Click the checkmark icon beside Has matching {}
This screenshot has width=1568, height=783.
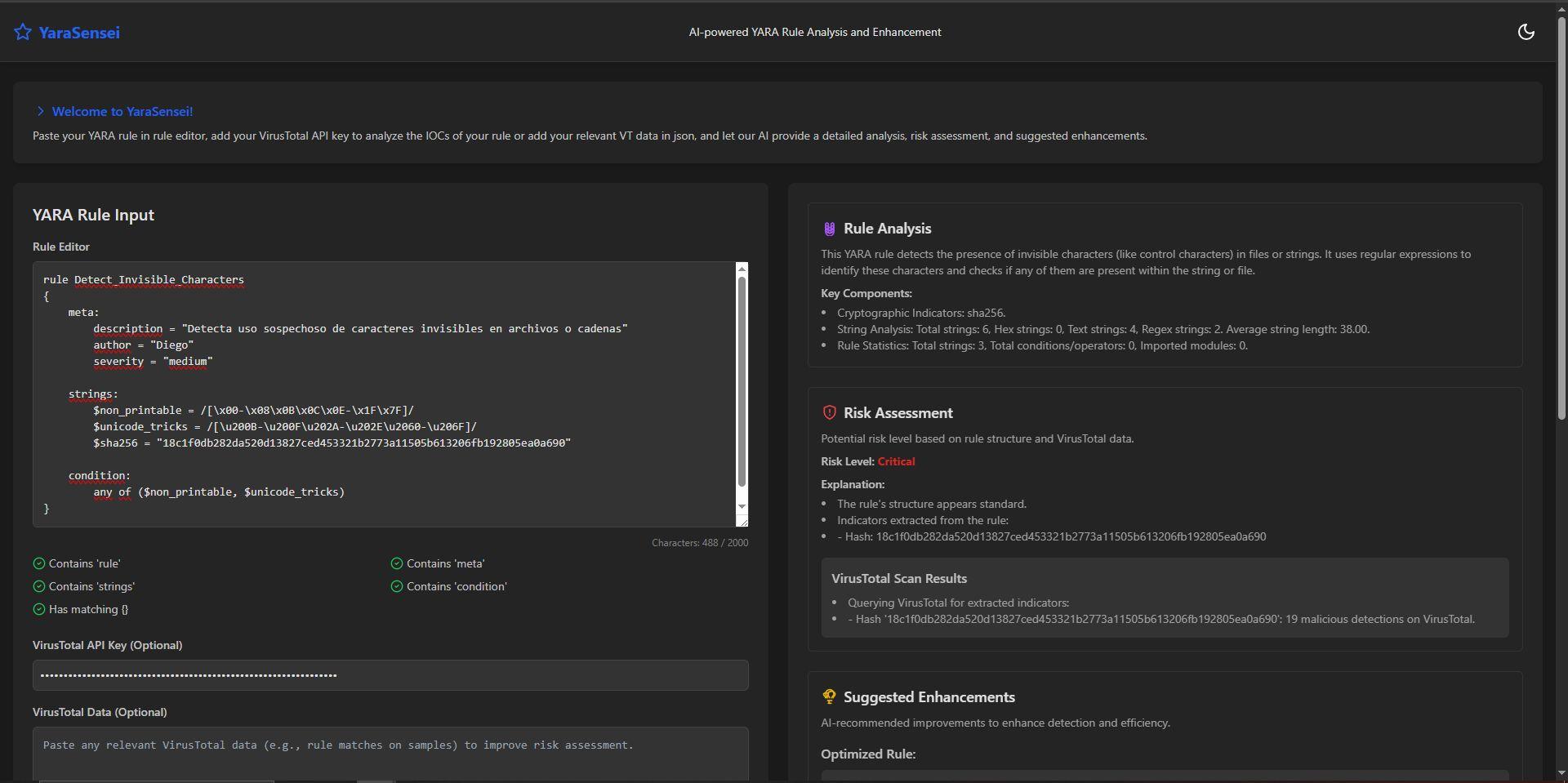click(x=39, y=609)
